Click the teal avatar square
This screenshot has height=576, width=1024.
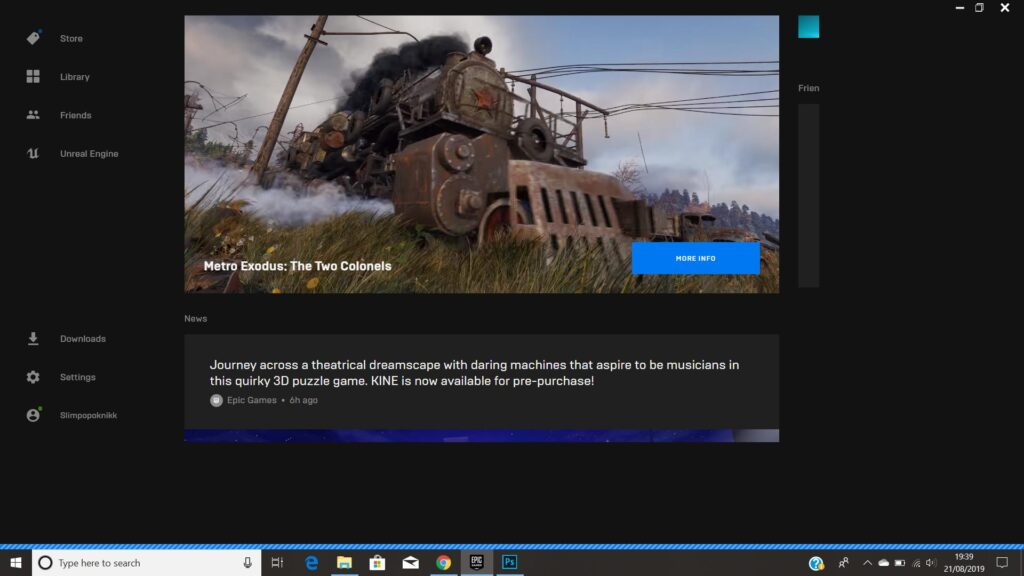point(808,27)
